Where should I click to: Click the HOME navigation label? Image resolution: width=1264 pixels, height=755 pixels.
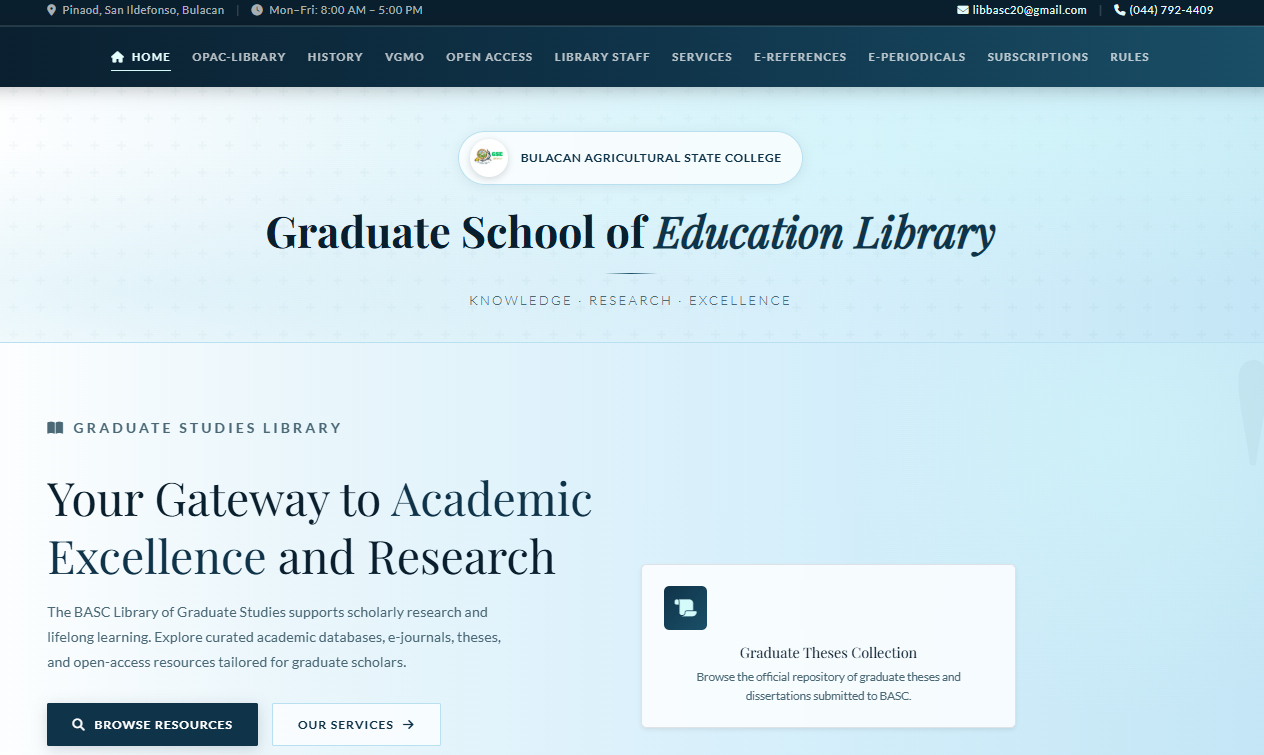click(151, 57)
